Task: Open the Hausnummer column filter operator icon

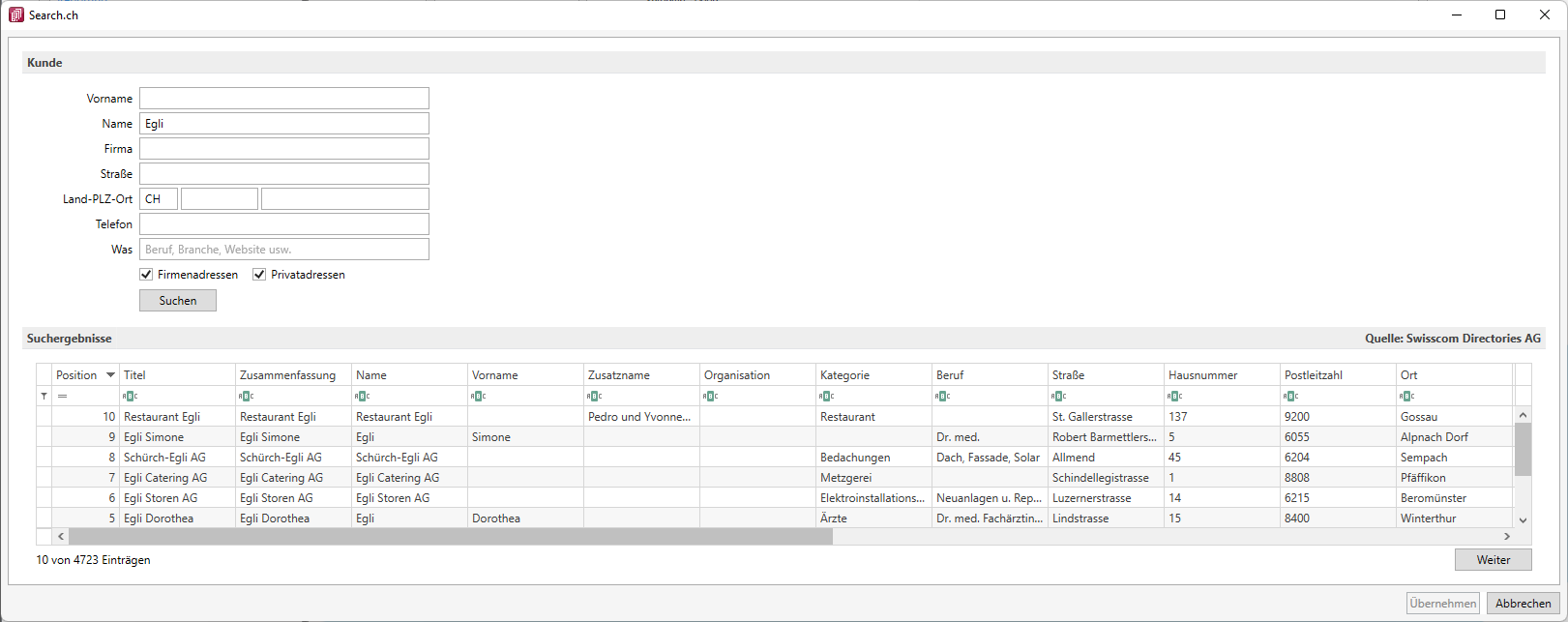Action: pos(1175,397)
